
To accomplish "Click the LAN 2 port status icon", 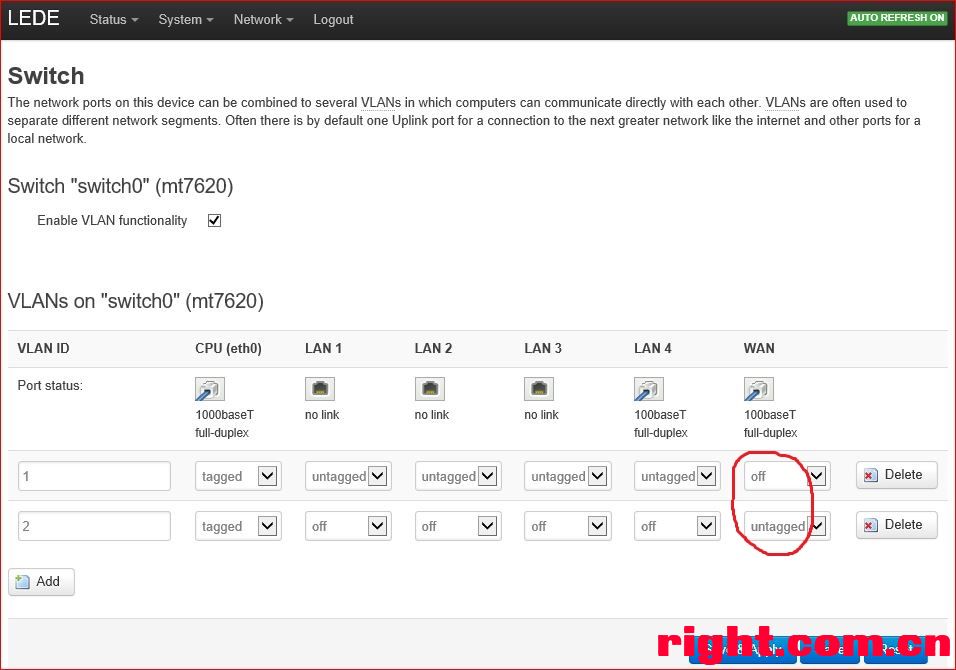I will (x=430, y=390).
